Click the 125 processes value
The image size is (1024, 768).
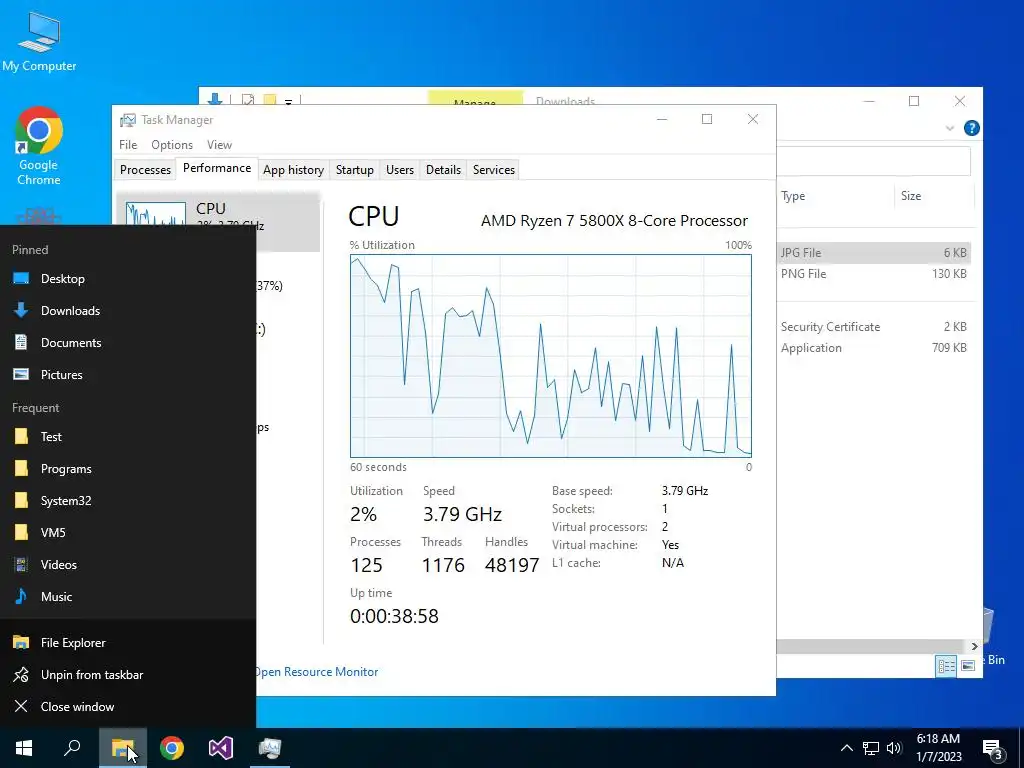click(366, 566)
